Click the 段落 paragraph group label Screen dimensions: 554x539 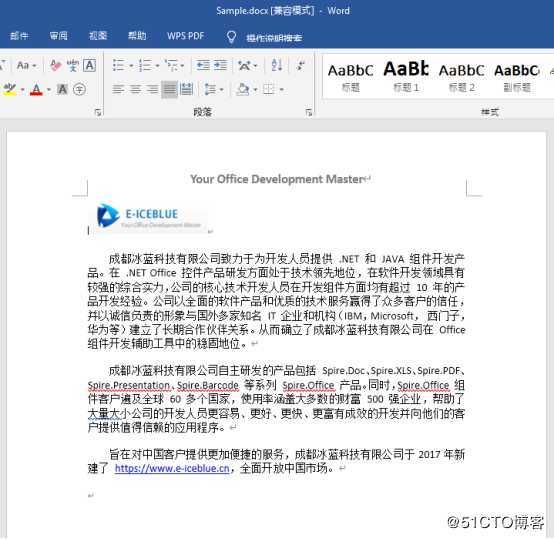(202, 112)
